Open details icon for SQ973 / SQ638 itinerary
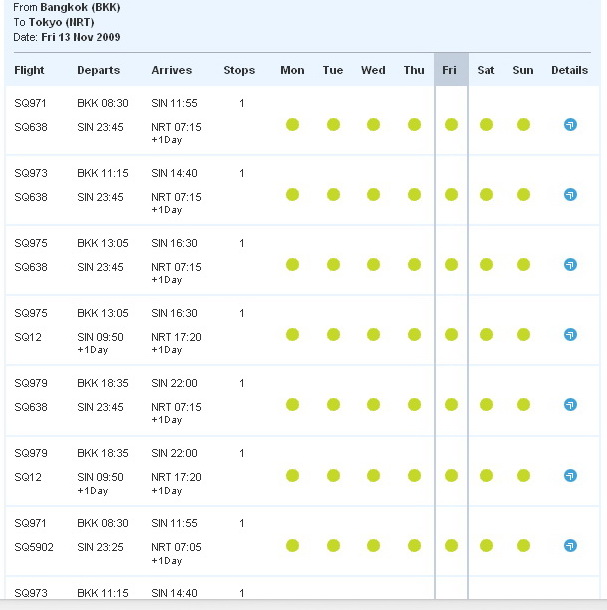Image resolution: width=607 pixels, height=610 pixels. 570,195
